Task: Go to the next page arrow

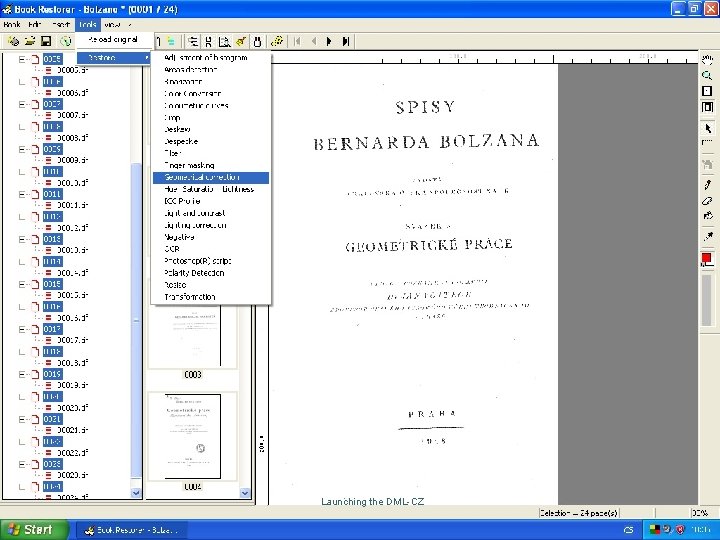Action: click(329, 41)
